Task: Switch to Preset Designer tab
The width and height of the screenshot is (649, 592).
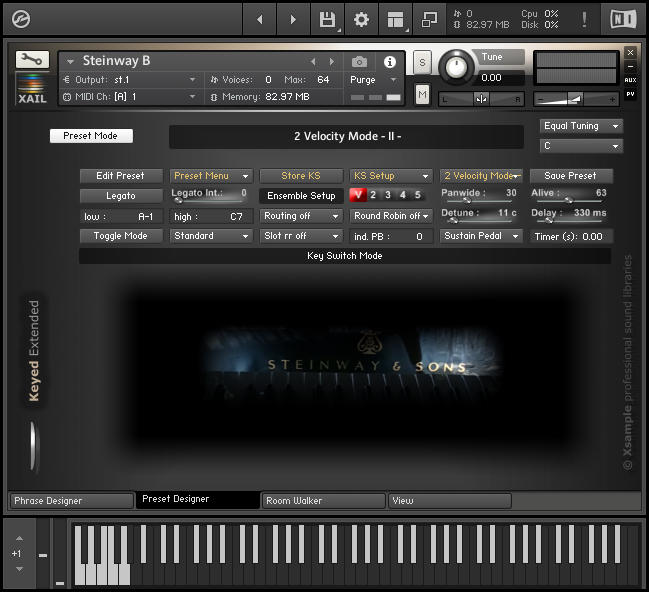Action: tap(198, 500)
